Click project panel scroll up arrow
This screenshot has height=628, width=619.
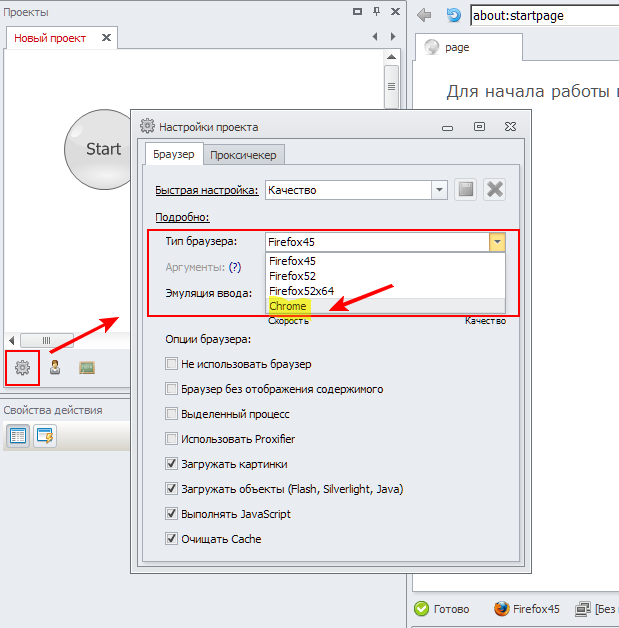[391, 57]
